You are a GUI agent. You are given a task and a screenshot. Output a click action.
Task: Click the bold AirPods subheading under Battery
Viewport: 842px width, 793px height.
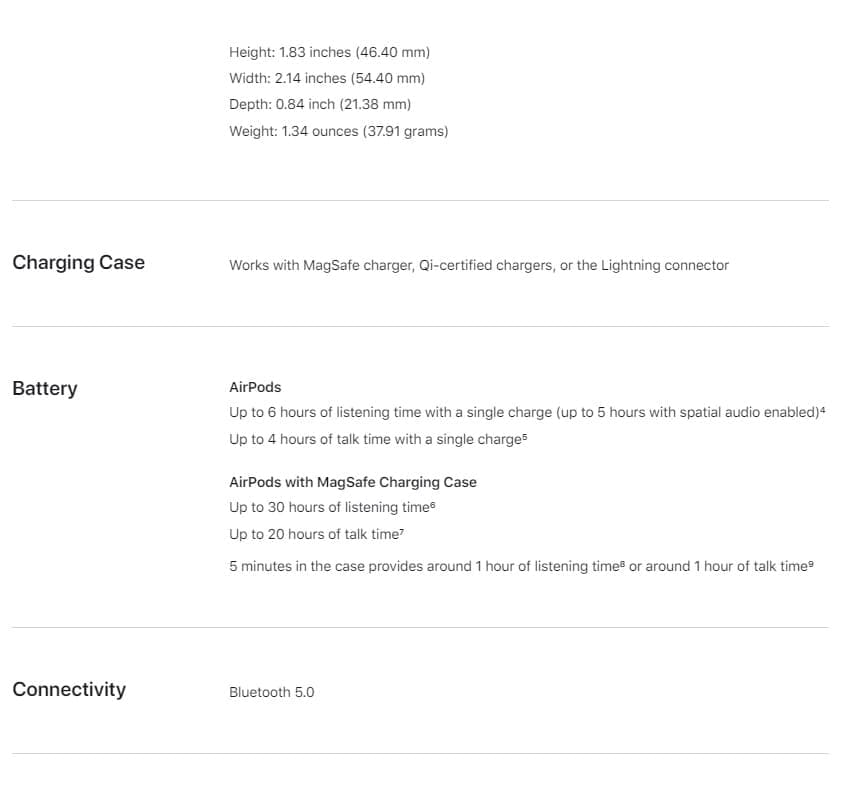click(x=255, y=387)
